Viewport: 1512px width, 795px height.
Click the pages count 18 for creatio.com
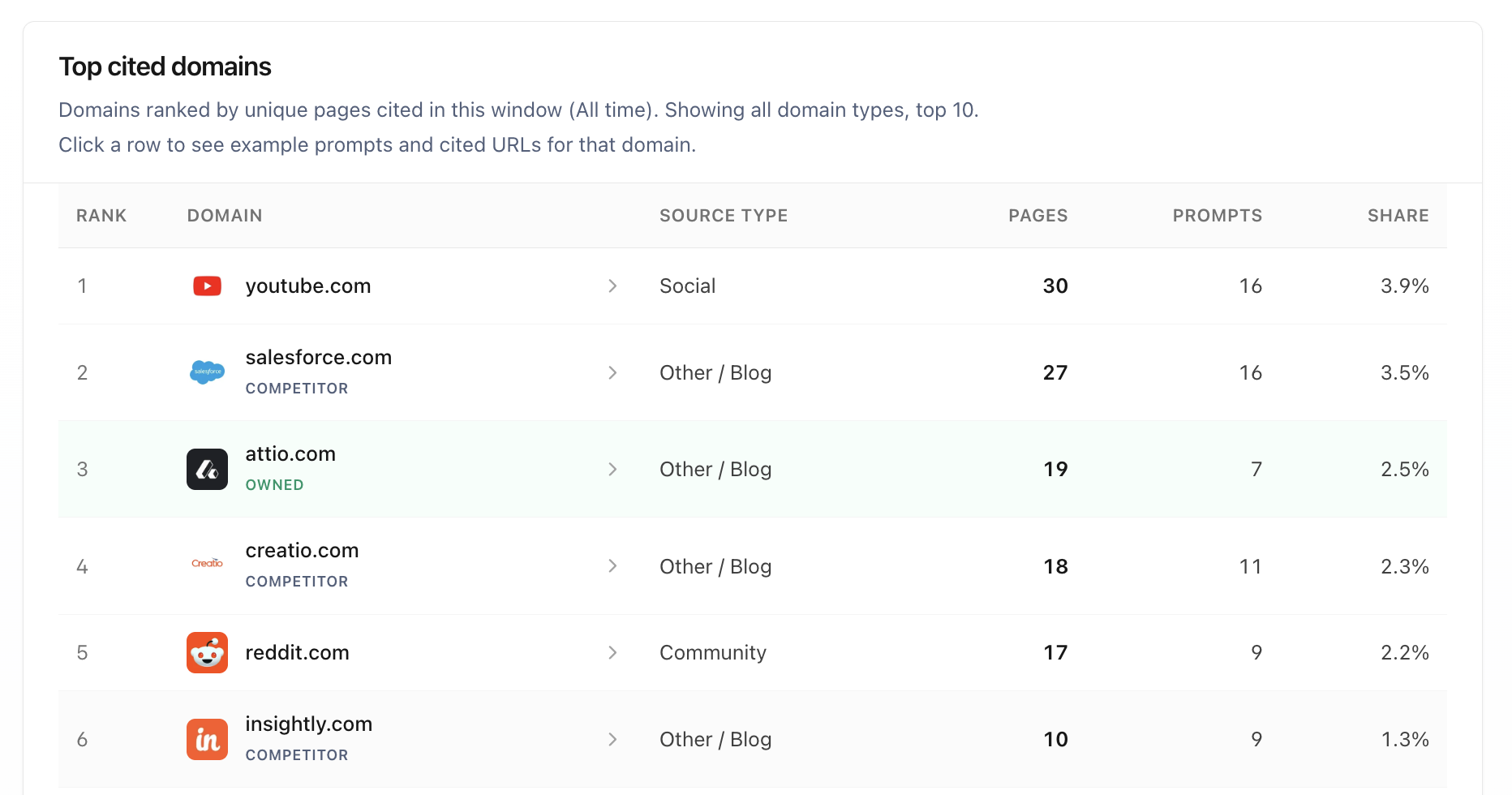(1055, 566)
